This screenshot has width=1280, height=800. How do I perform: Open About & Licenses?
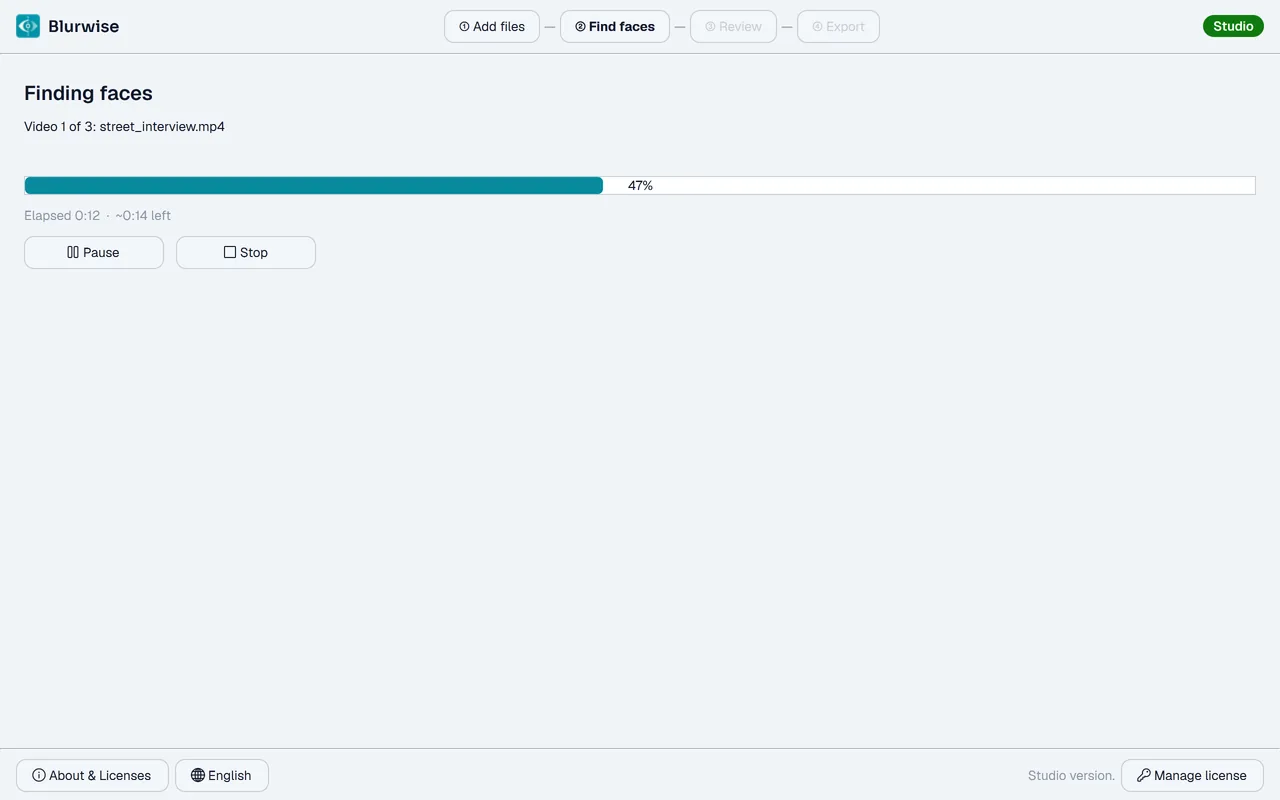coord(92,775)
